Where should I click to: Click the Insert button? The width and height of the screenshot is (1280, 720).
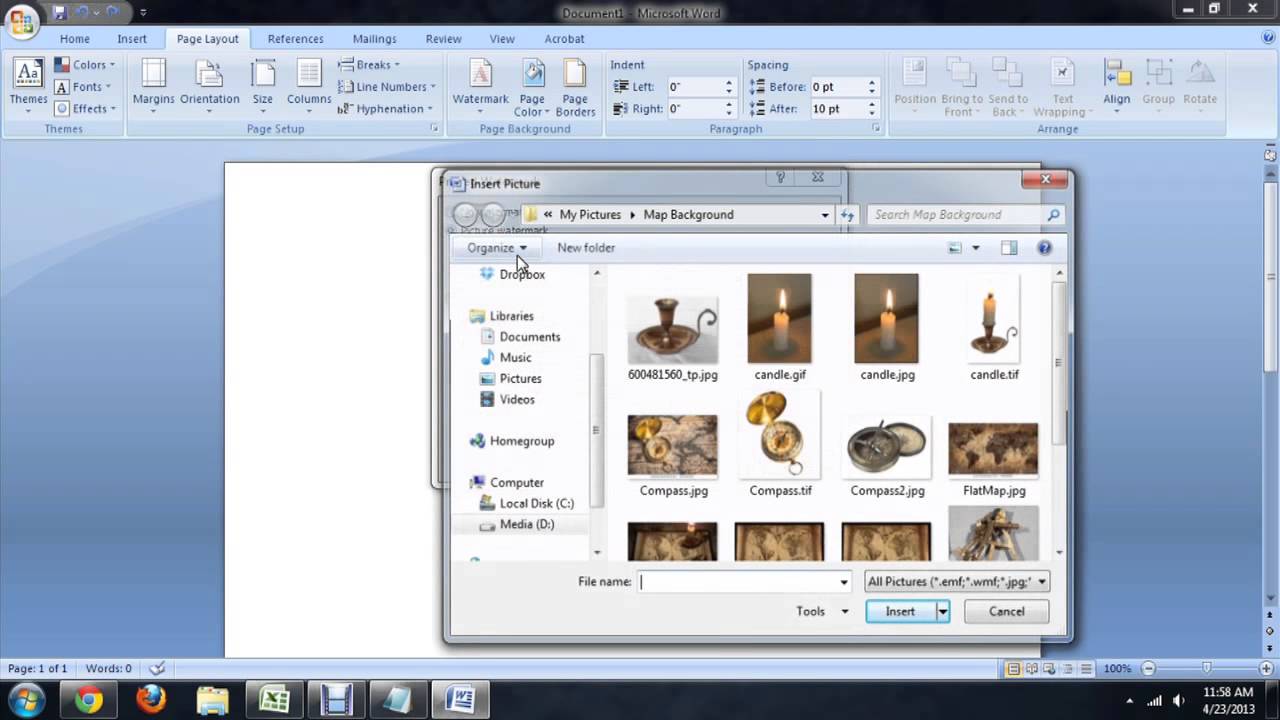tap(900, 612)
